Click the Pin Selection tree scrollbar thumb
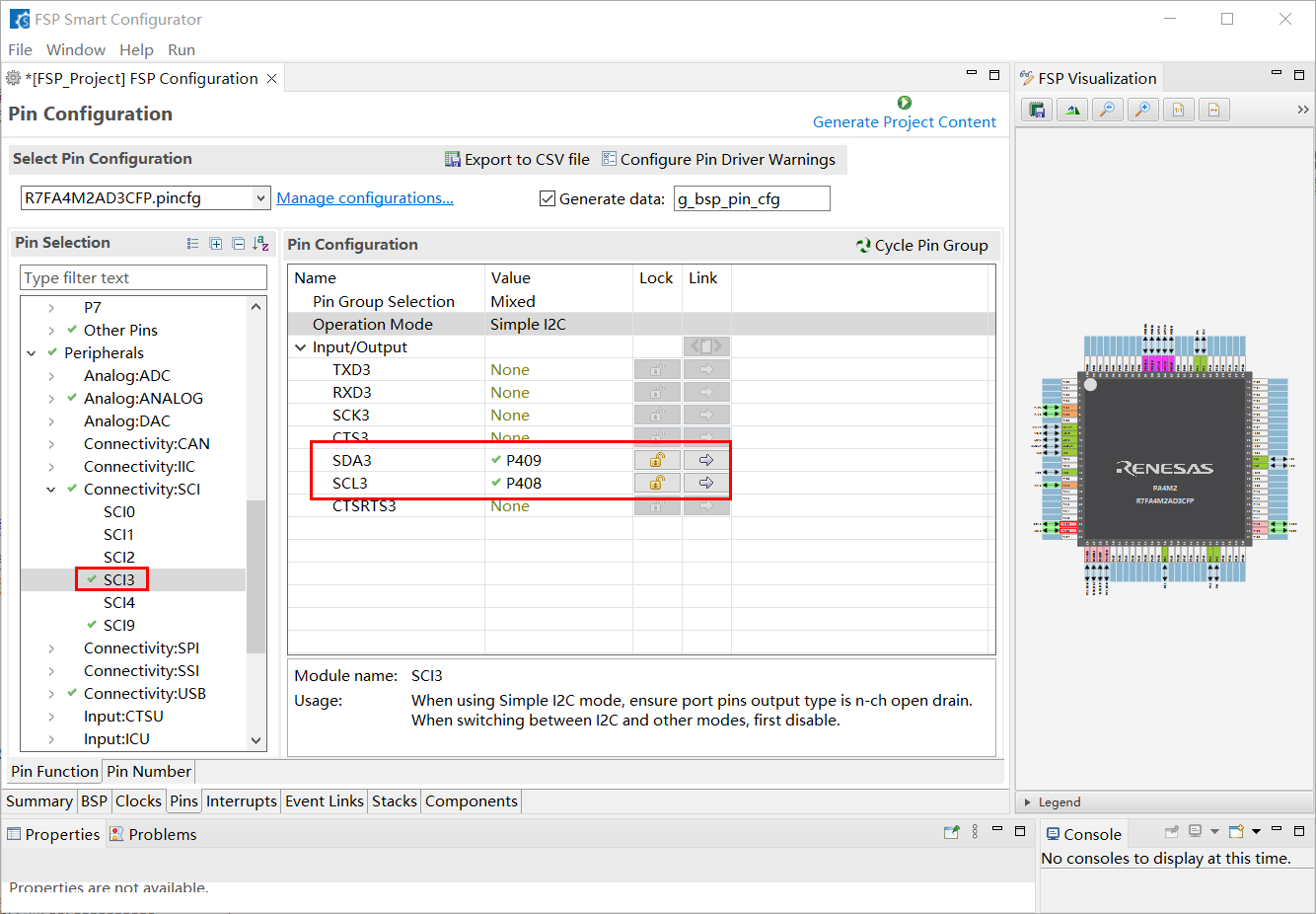1316x914 pixels. point(256,576)
